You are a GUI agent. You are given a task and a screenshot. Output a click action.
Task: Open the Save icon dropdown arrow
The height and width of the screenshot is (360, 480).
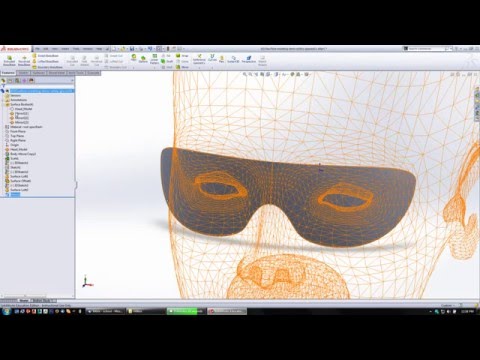coord(136,49)
